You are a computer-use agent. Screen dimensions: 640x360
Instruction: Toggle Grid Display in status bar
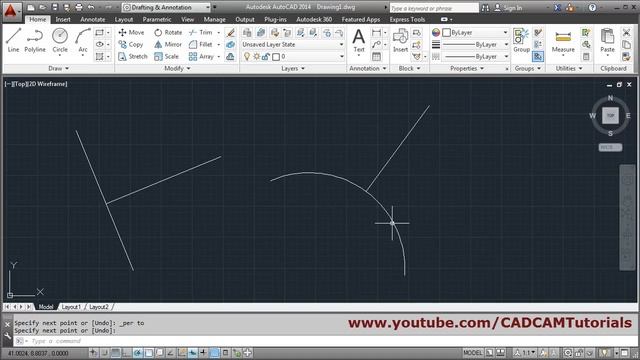pos(116,353)
